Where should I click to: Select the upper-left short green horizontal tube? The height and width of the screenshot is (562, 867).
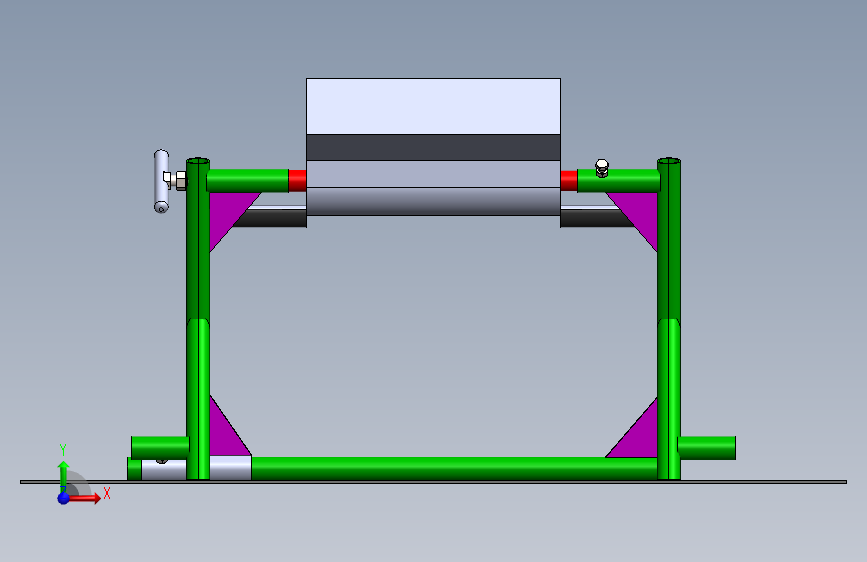248,181
